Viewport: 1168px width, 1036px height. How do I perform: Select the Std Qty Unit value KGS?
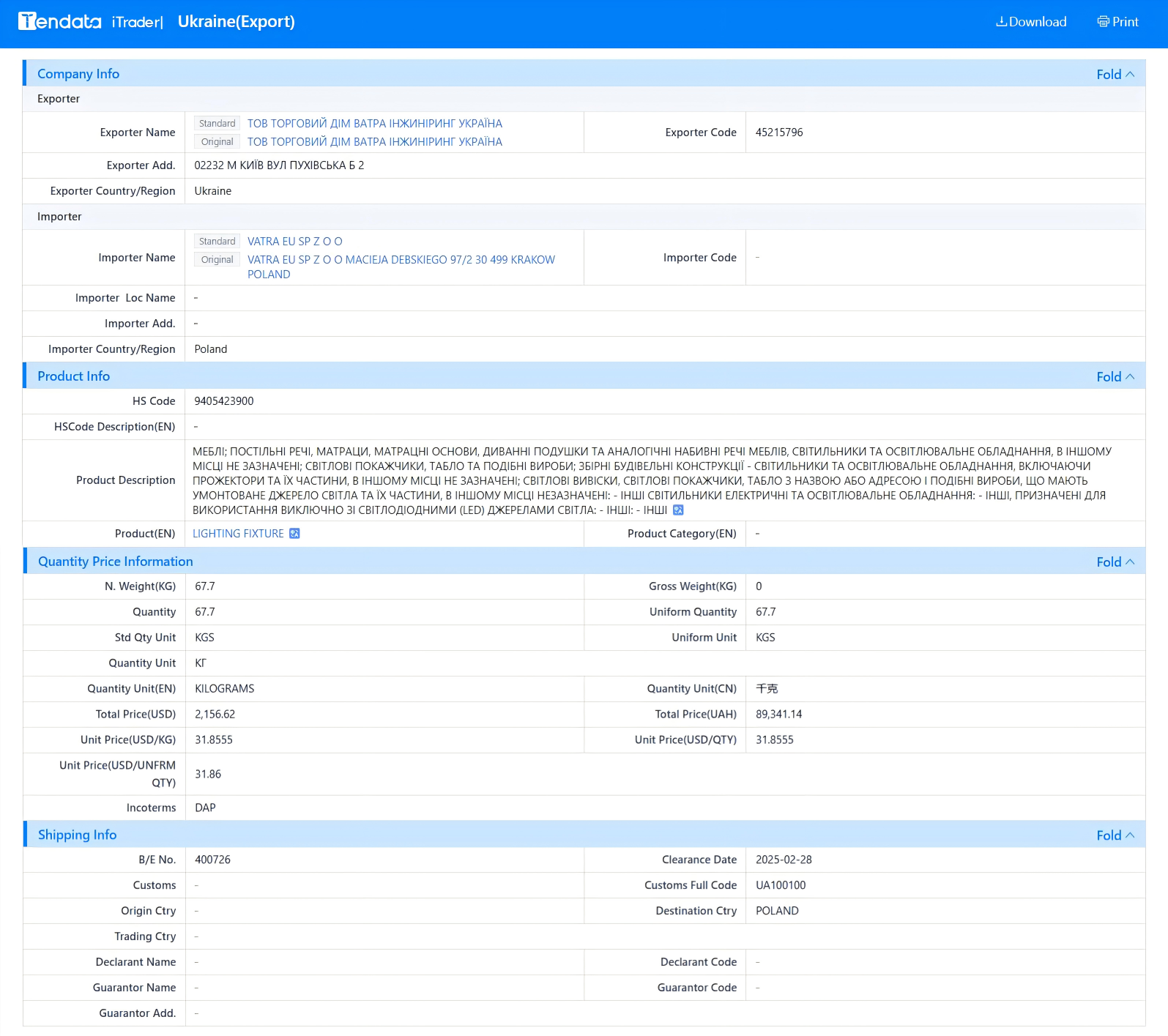(x=204, y=638)
